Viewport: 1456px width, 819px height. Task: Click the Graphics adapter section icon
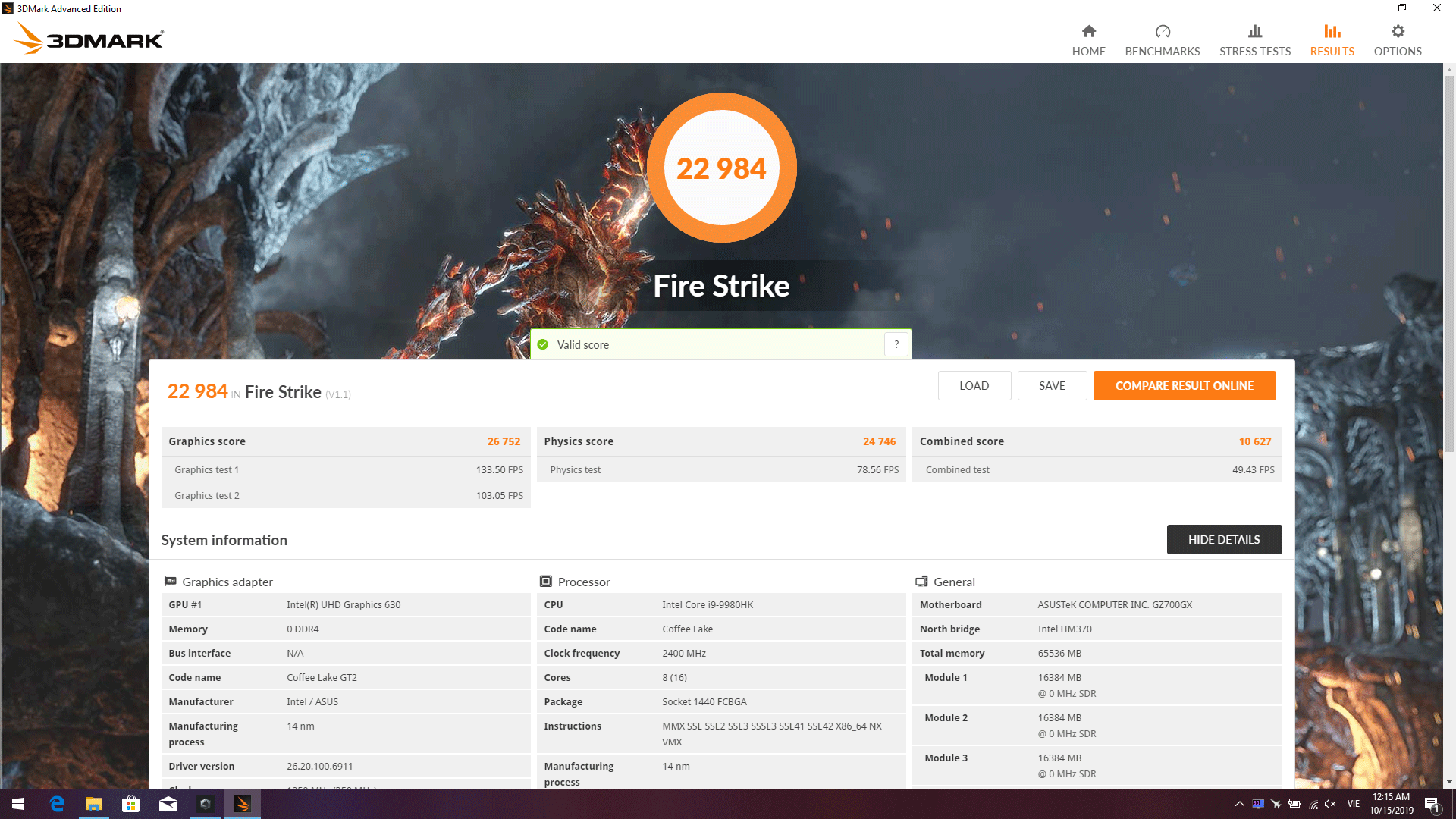tap(170, 581)
